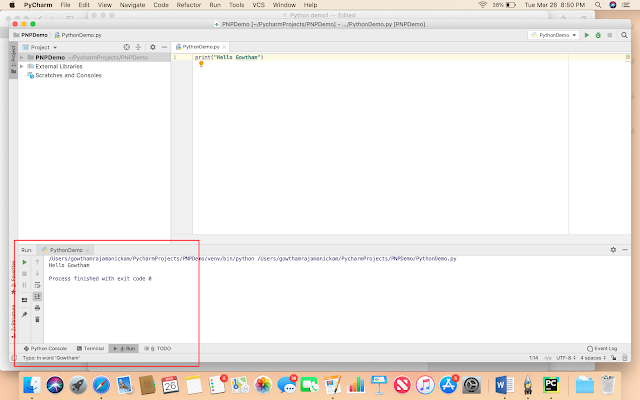Open the Refactor menu
This screenshot has width=640, height=400.
pos(189,5)
